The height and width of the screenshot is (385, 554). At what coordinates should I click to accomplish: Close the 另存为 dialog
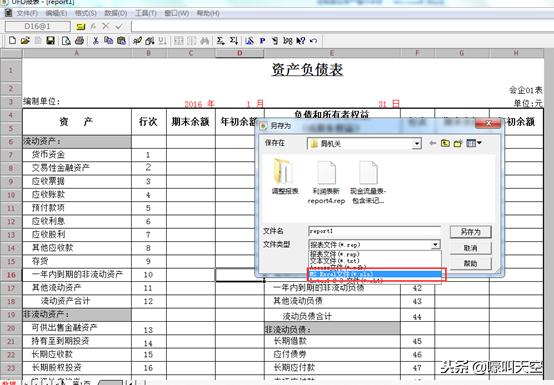pyautogui.click(x=488, y=123)
